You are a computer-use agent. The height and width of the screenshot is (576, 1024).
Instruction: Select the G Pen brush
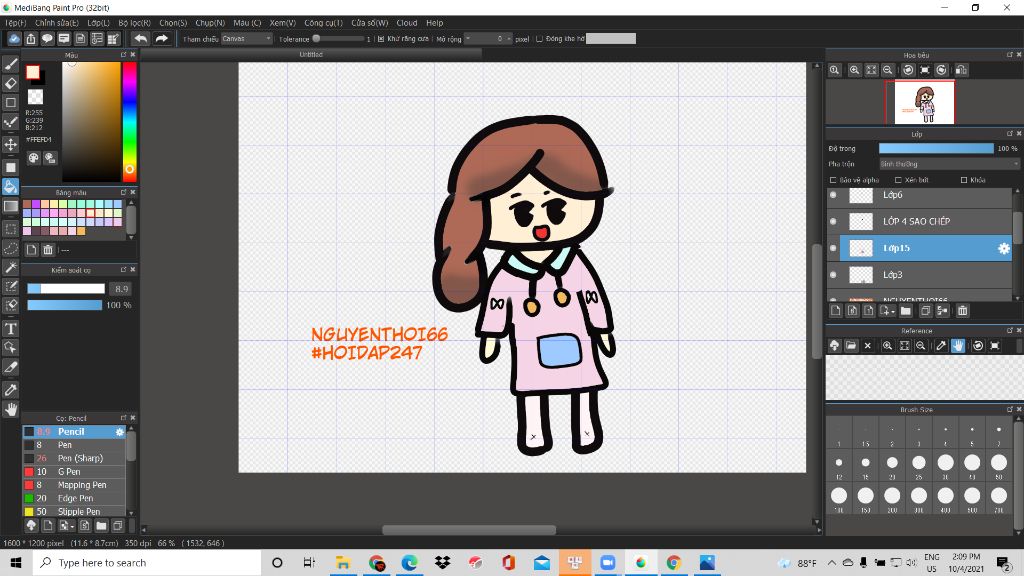click(74, 472)
